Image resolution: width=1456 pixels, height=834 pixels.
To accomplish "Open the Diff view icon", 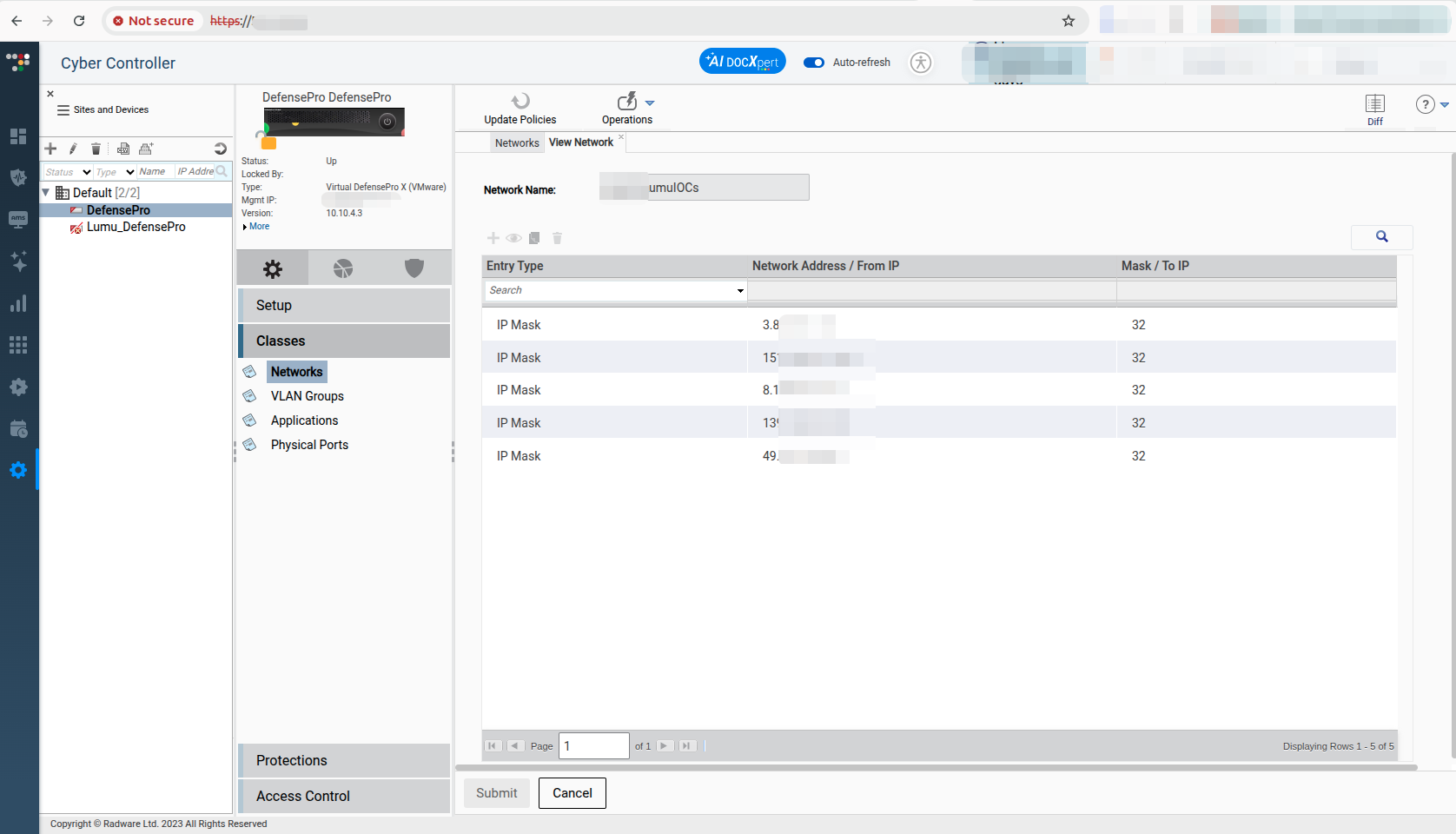I will (x=1374, y=104).
